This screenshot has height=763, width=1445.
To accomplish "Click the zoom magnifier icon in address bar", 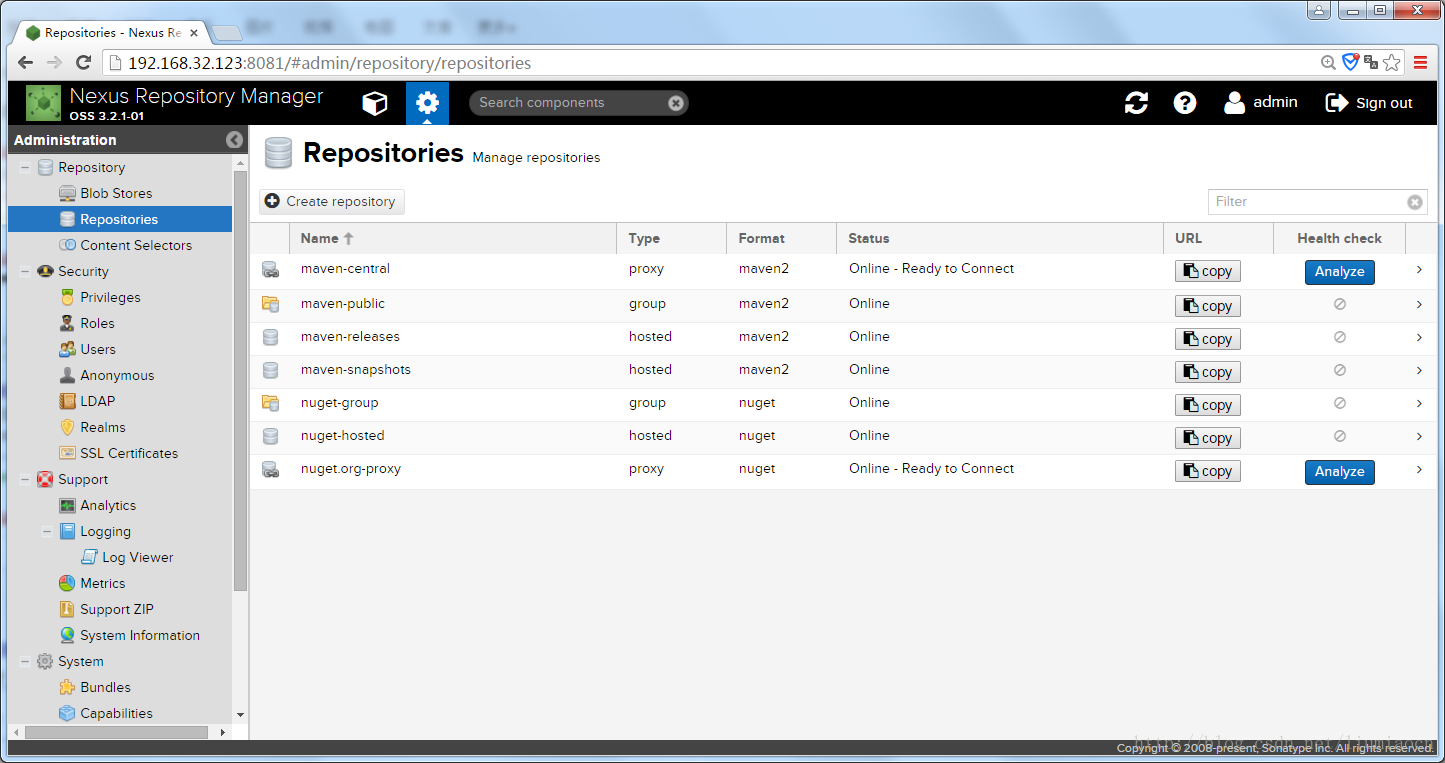I will pos(1328,63).
